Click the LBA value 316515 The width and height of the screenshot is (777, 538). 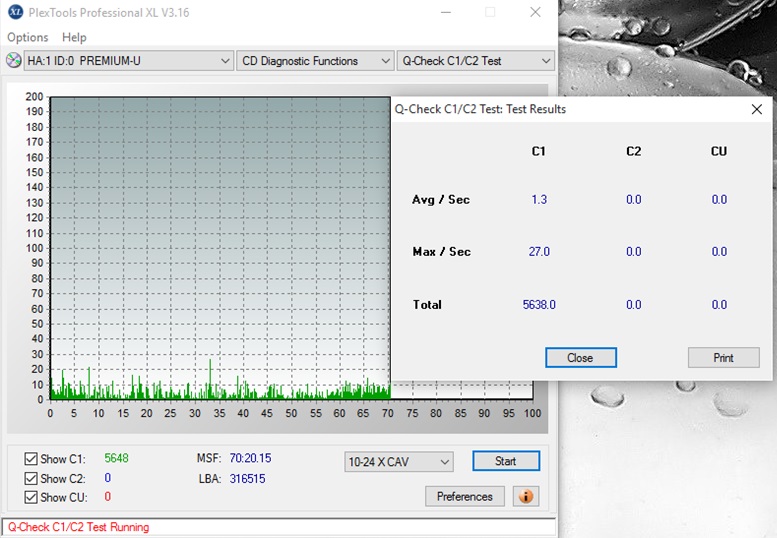[x=247, y=479]
